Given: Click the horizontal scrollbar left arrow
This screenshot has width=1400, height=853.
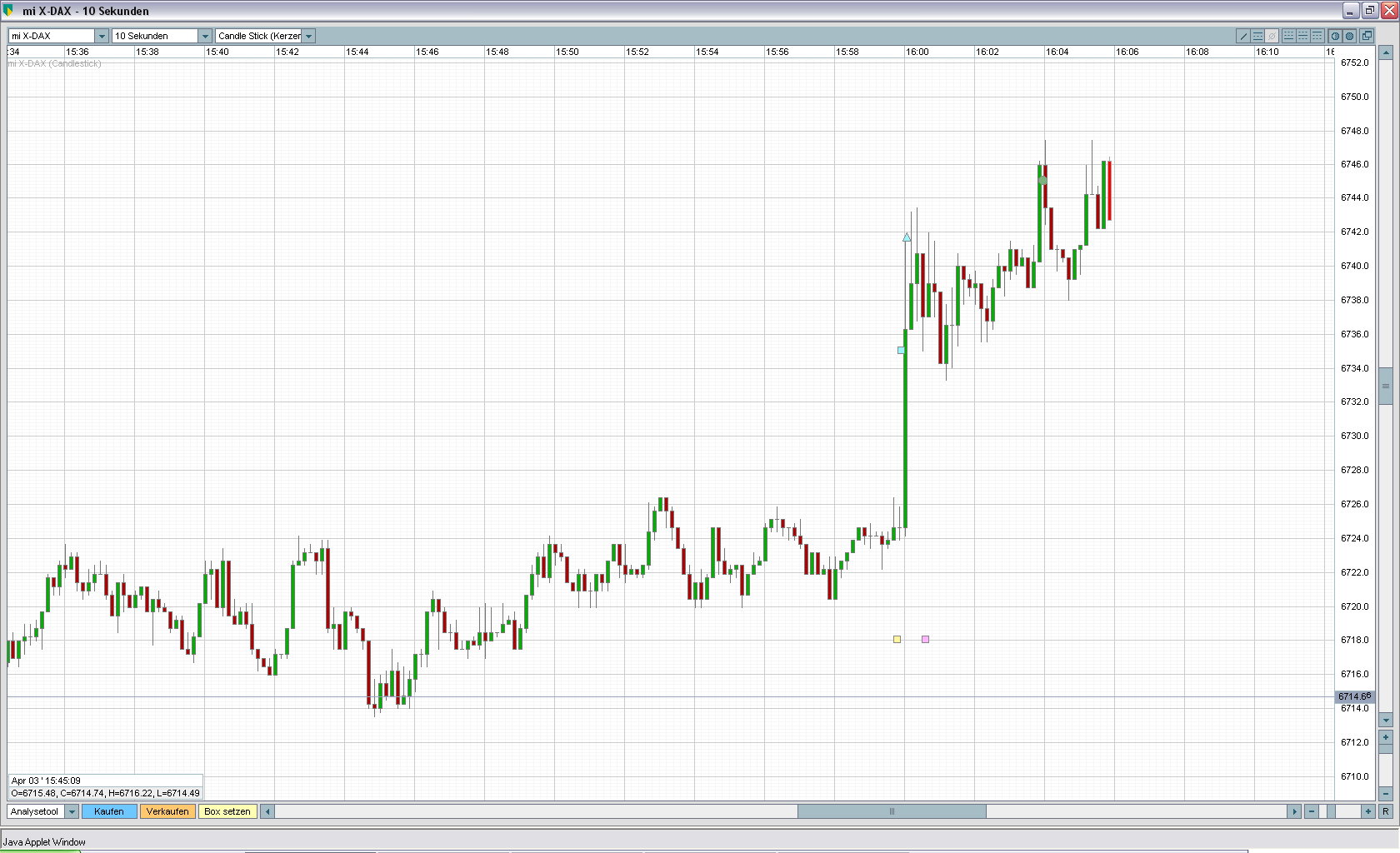Looking at the screenshot, I should 267,811.
